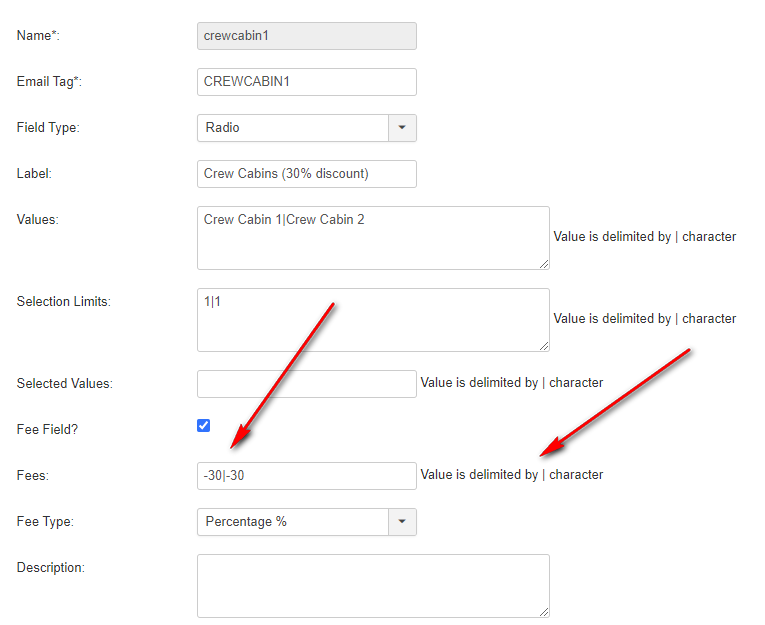
Task: Focus the Email Tag input field
Action: 306,82
